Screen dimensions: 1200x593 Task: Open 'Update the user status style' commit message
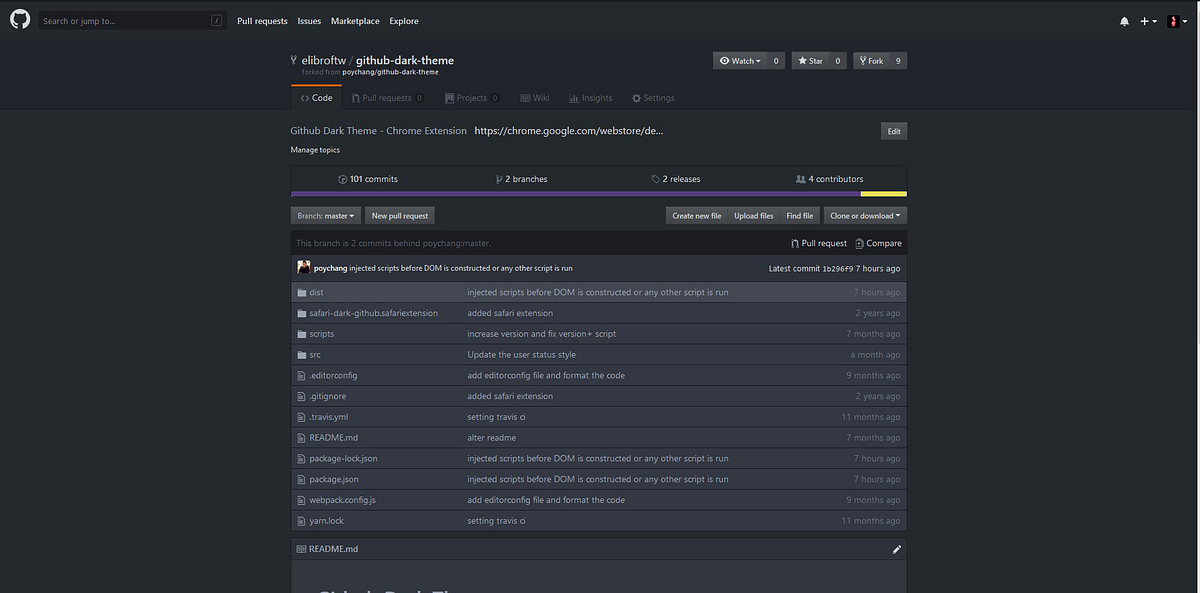click(x=522, y=354)
